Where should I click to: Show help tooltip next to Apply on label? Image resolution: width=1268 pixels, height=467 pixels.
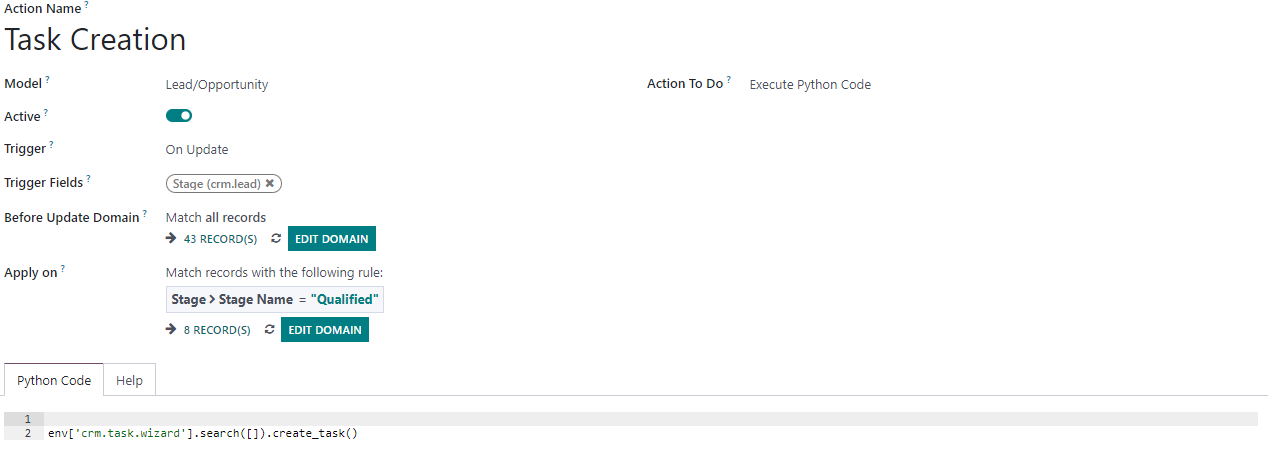62,268
